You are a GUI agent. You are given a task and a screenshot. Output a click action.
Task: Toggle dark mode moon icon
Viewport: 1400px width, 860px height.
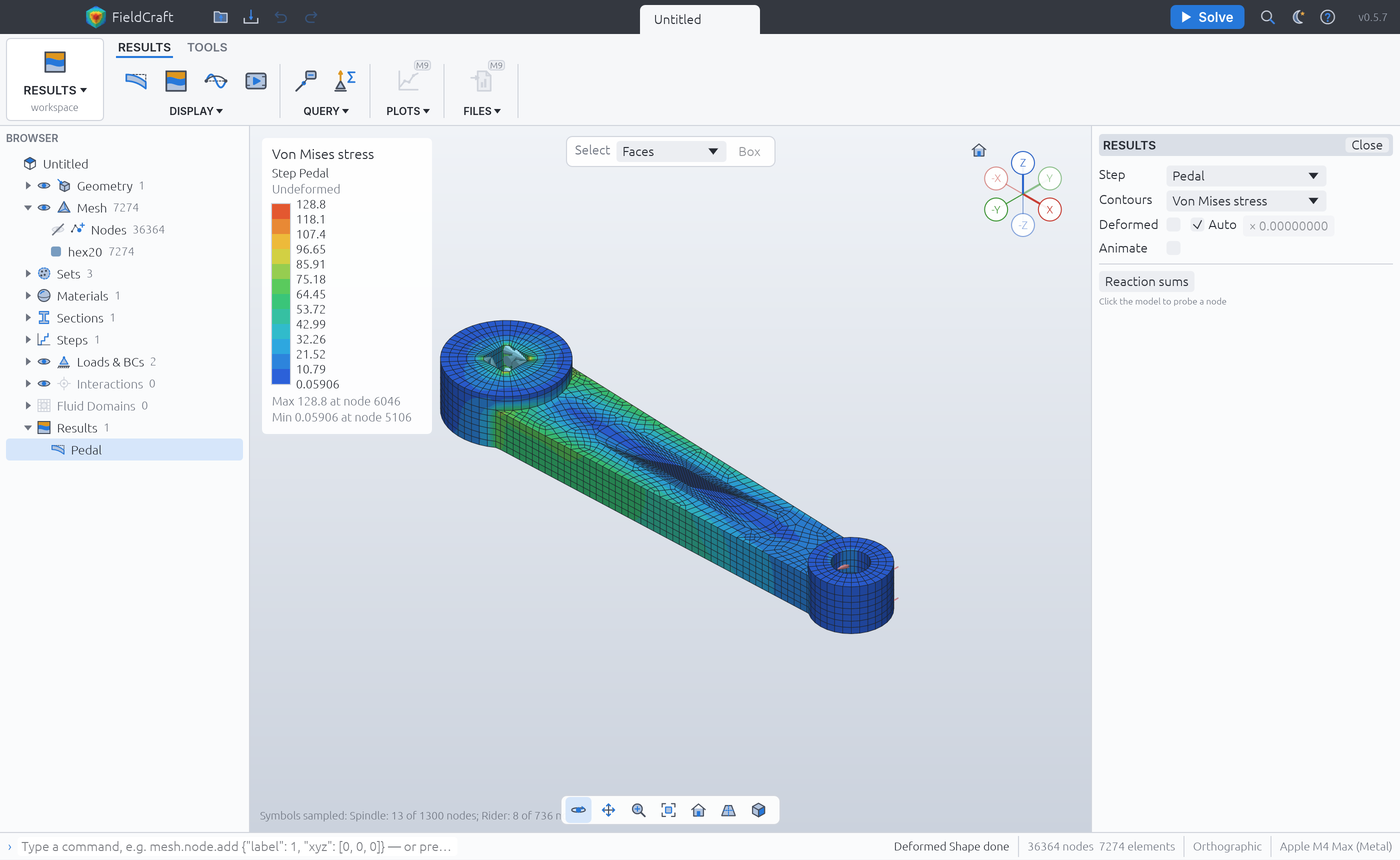point(1298,17)
